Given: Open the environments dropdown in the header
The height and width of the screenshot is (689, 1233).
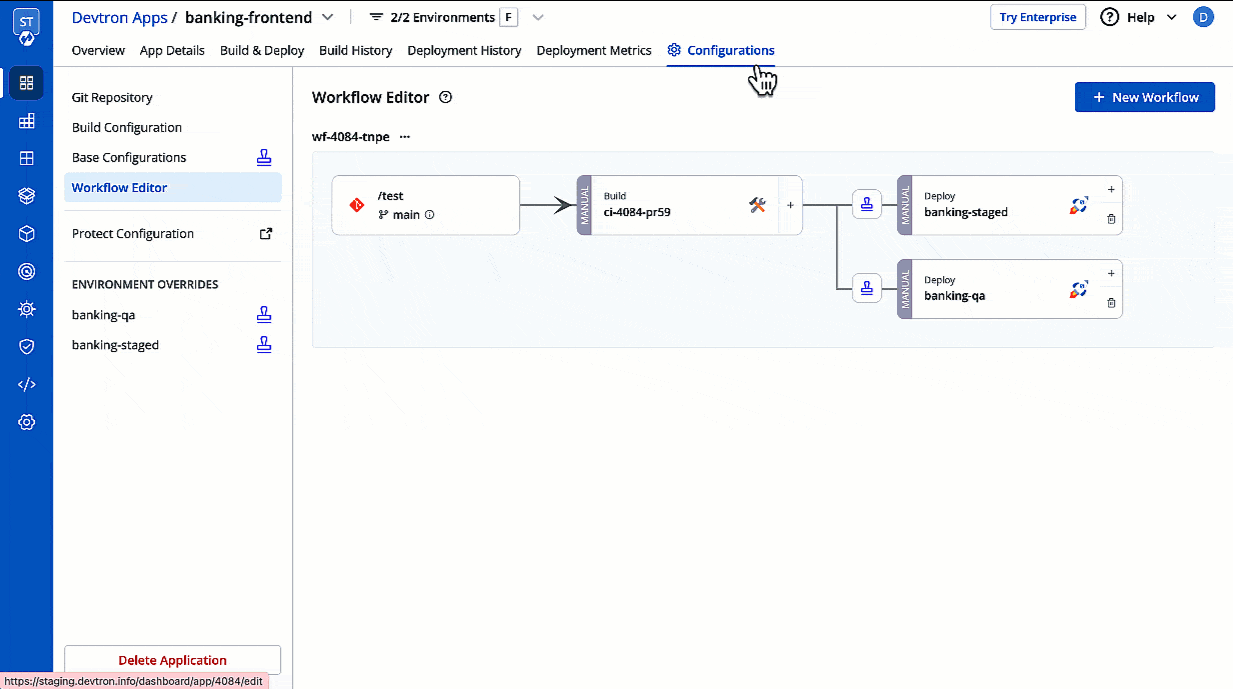Looking at the screenshot, I should (x=537, y=17).
